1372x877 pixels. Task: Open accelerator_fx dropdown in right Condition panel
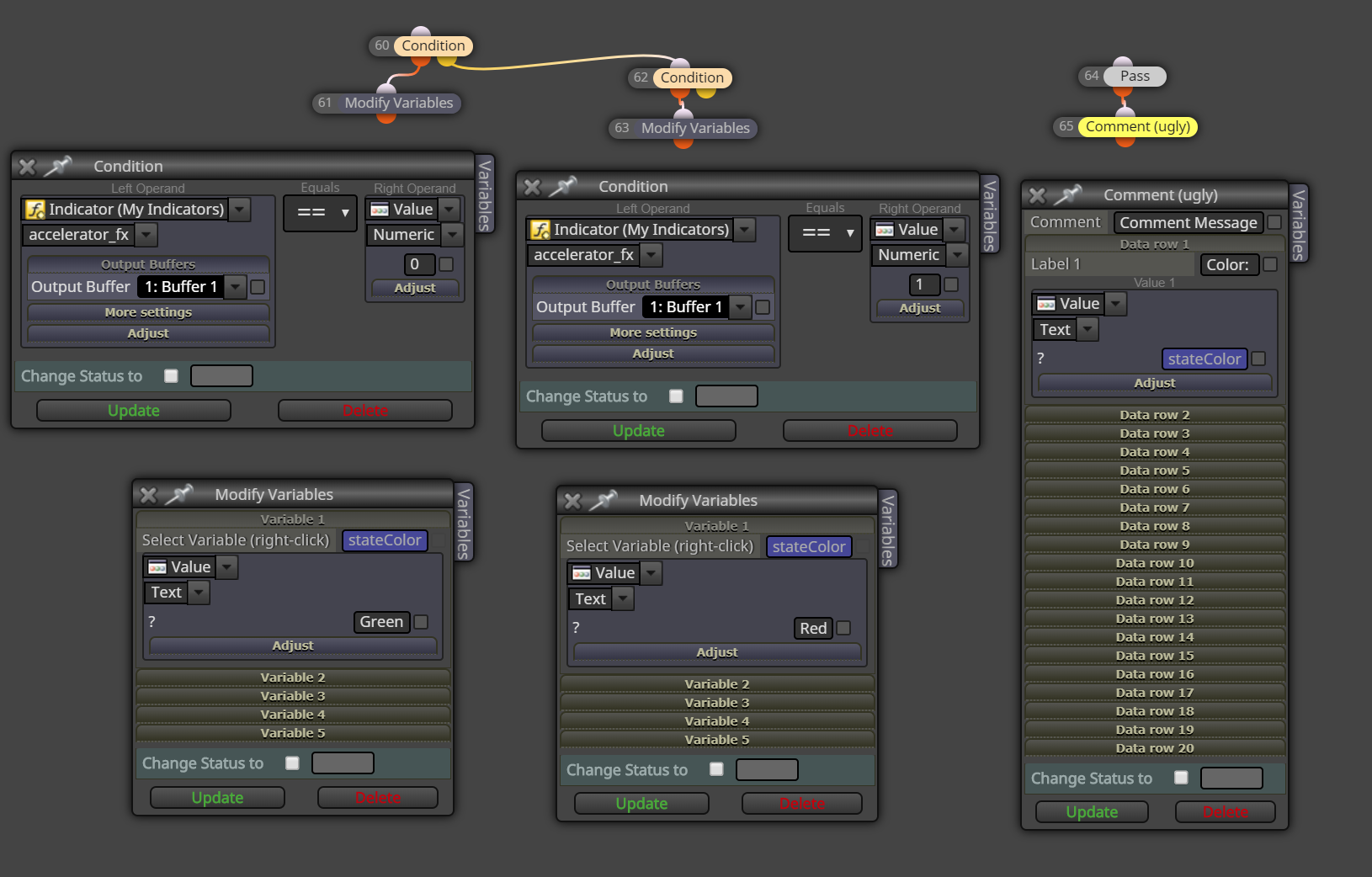(x=651, y=255)
